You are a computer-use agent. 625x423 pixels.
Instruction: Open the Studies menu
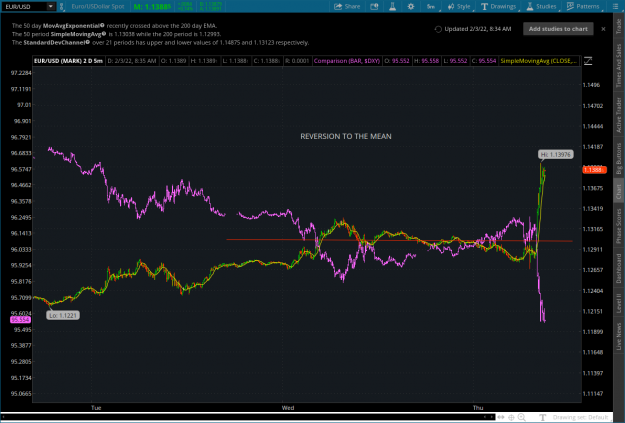click(x=541, y=6)
